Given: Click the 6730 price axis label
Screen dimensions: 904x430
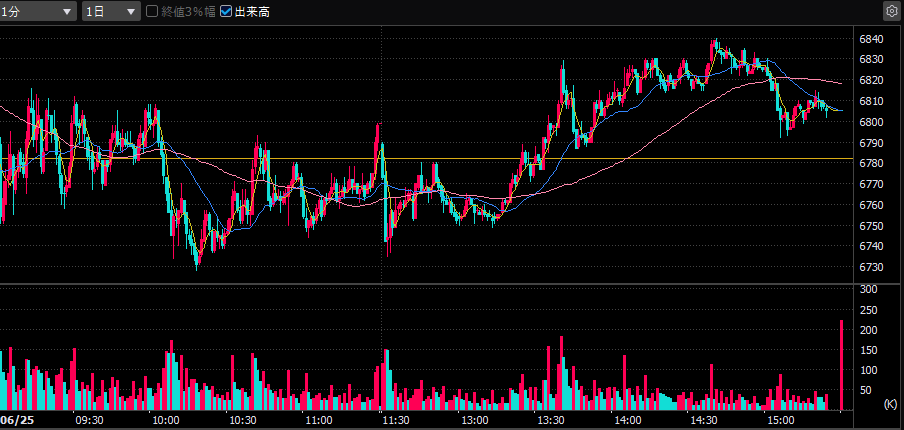Looking at the screenshot, I should click(871, 267).
